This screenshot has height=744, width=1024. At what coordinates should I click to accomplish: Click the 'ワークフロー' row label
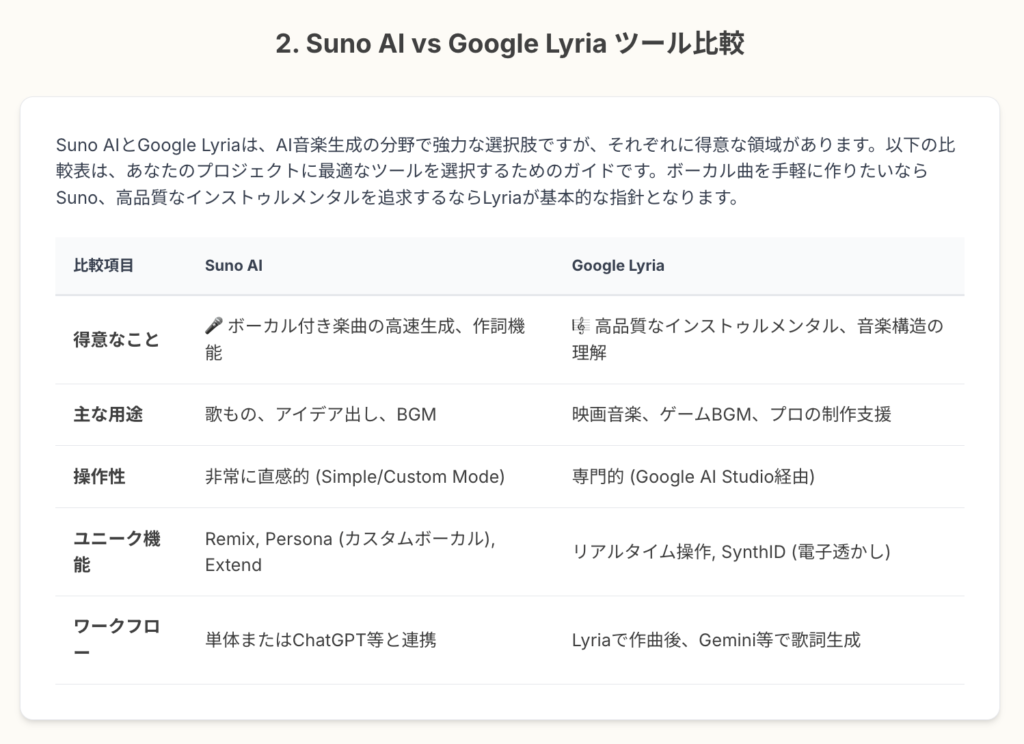point(116,639)
